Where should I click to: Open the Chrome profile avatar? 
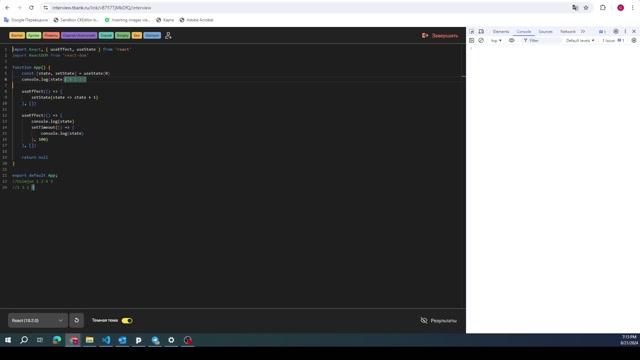click(620, 8)
